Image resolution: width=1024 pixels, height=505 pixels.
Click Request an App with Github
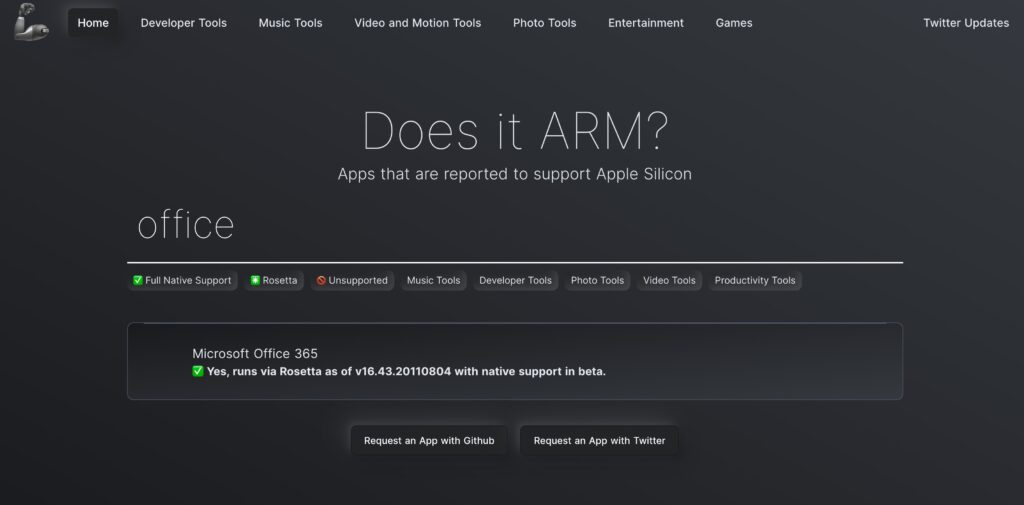pyautogui.click(x=429, y=440)
